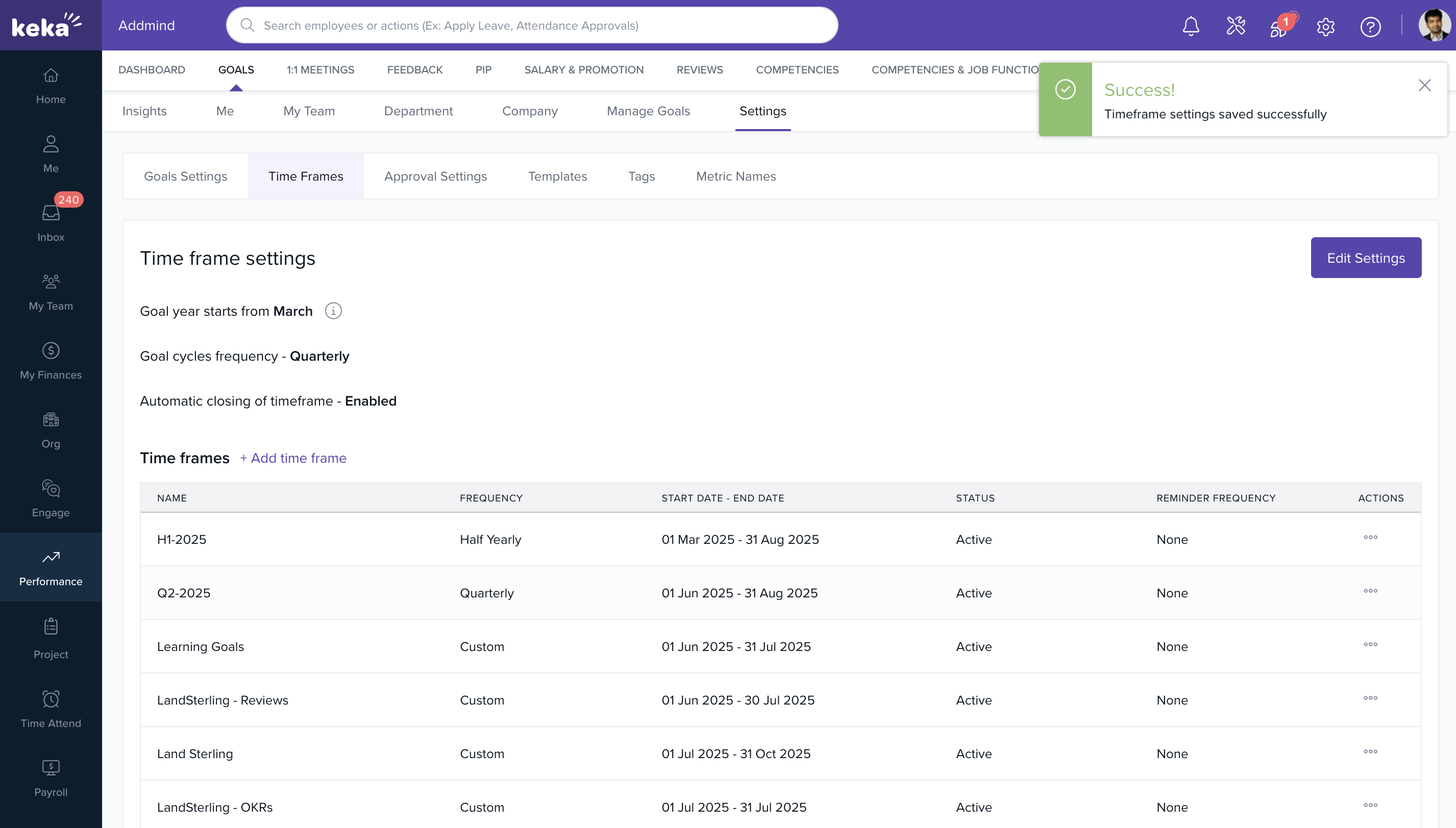Switch to REVIEWS top menu
This screenshot has width=1456, height=828.
(699, 70)
